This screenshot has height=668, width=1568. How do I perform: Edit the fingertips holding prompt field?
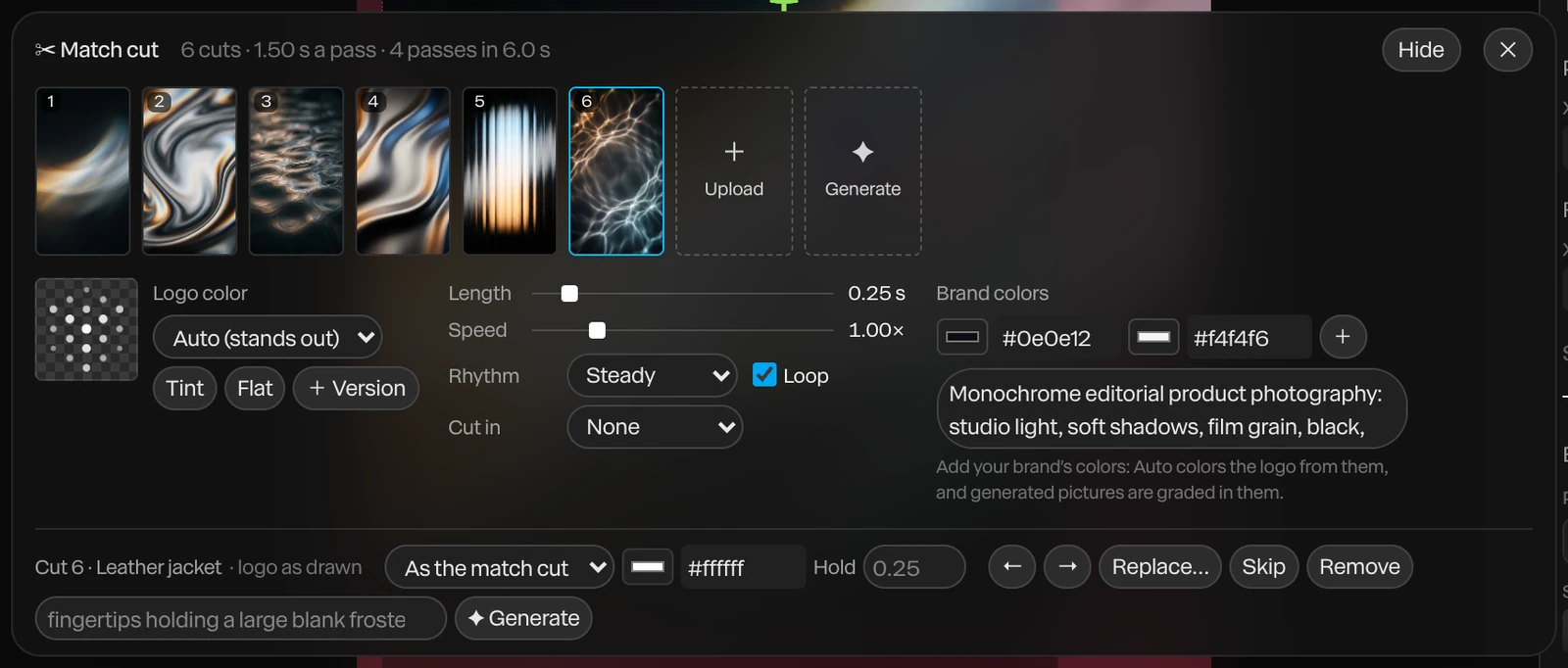(x=241, y=619)
